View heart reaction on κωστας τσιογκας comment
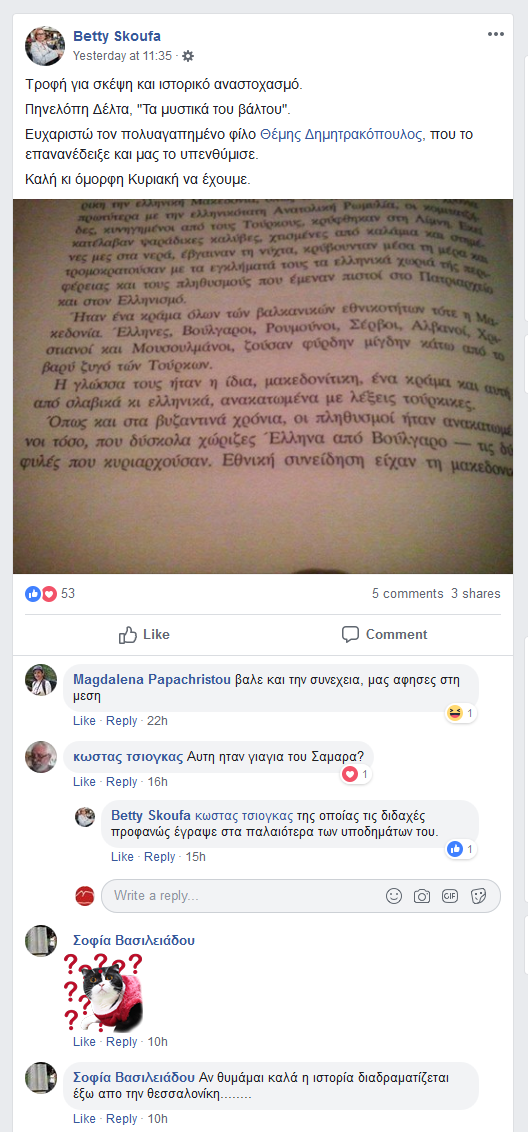 point(356,775)
